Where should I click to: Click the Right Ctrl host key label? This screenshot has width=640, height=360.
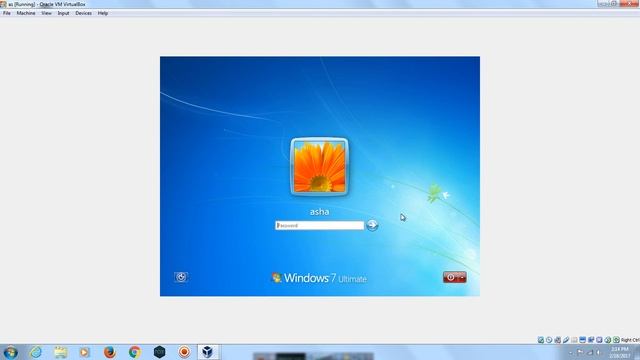click(631, 340)
